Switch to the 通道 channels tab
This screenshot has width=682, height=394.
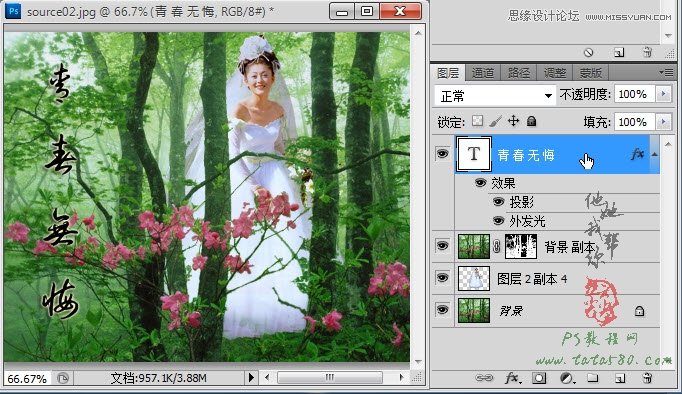coord(483,73)
